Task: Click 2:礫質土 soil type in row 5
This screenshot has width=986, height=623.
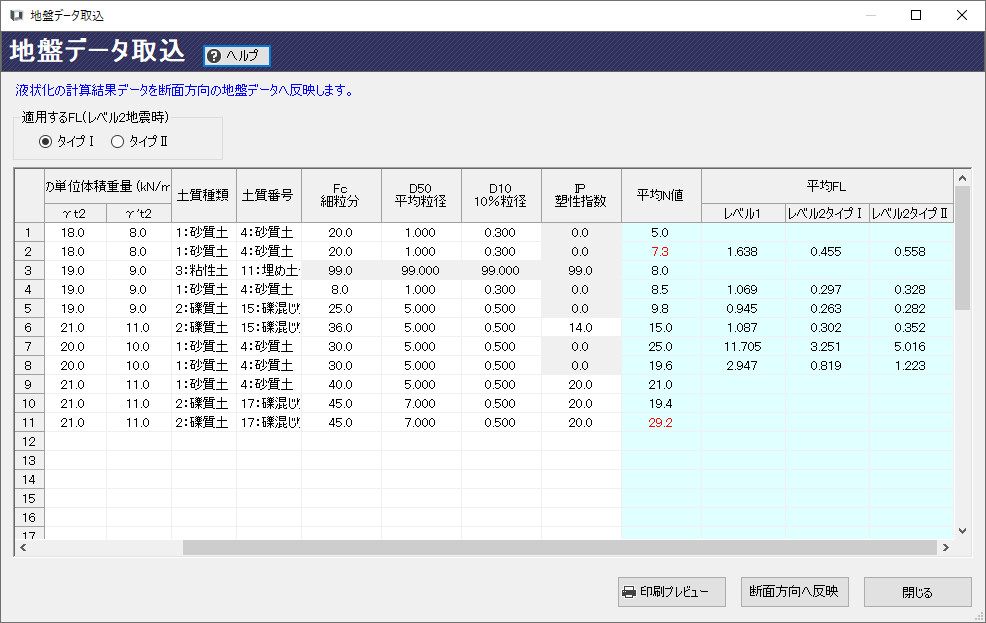Action: tap(204, 309)
